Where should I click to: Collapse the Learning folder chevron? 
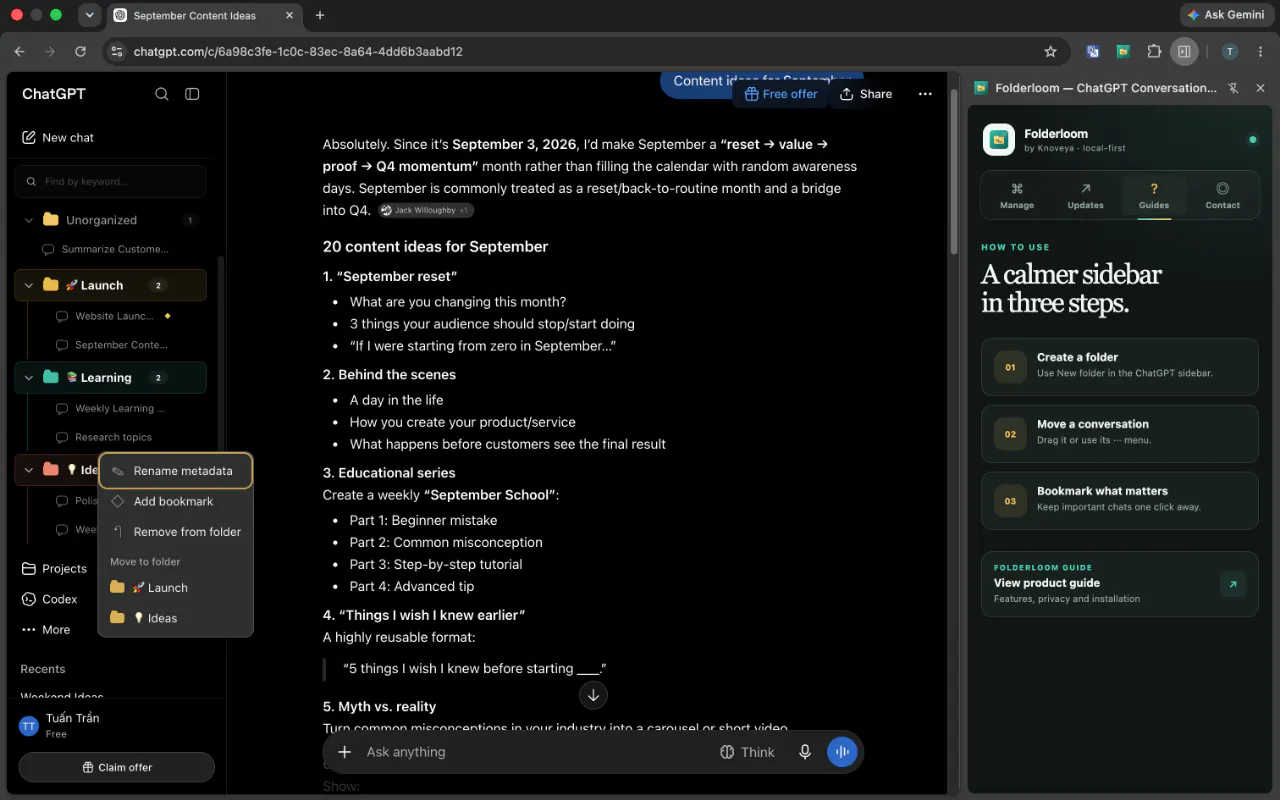[x=29, y=377]
